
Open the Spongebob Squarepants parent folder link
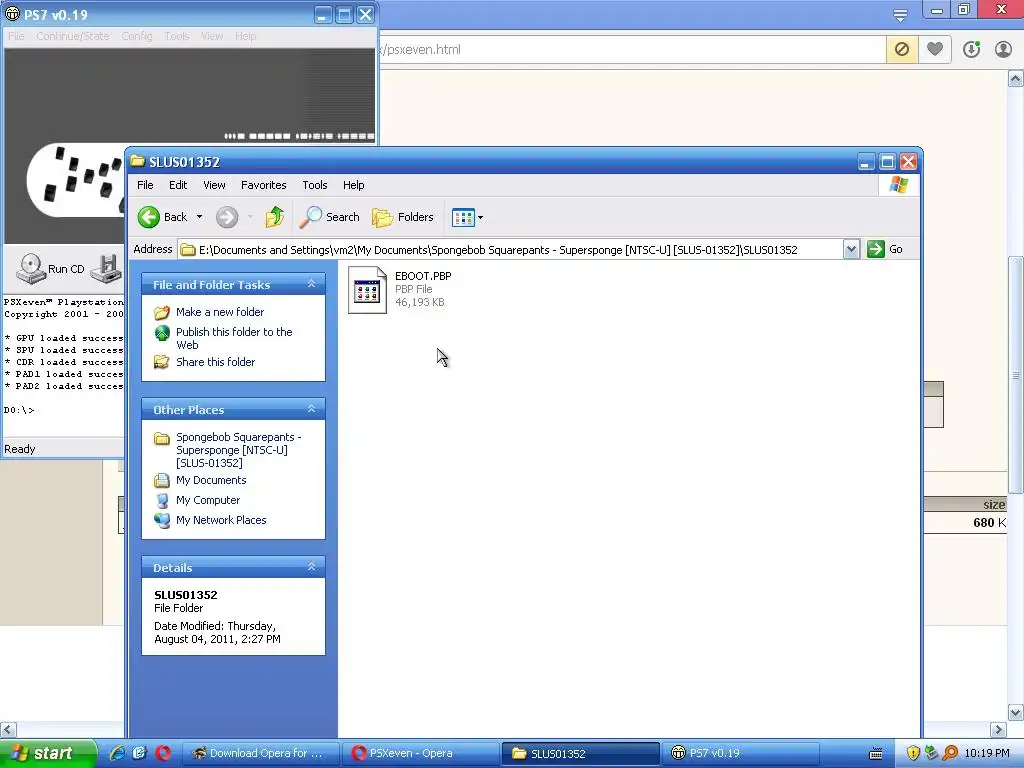tap(238, 450)
